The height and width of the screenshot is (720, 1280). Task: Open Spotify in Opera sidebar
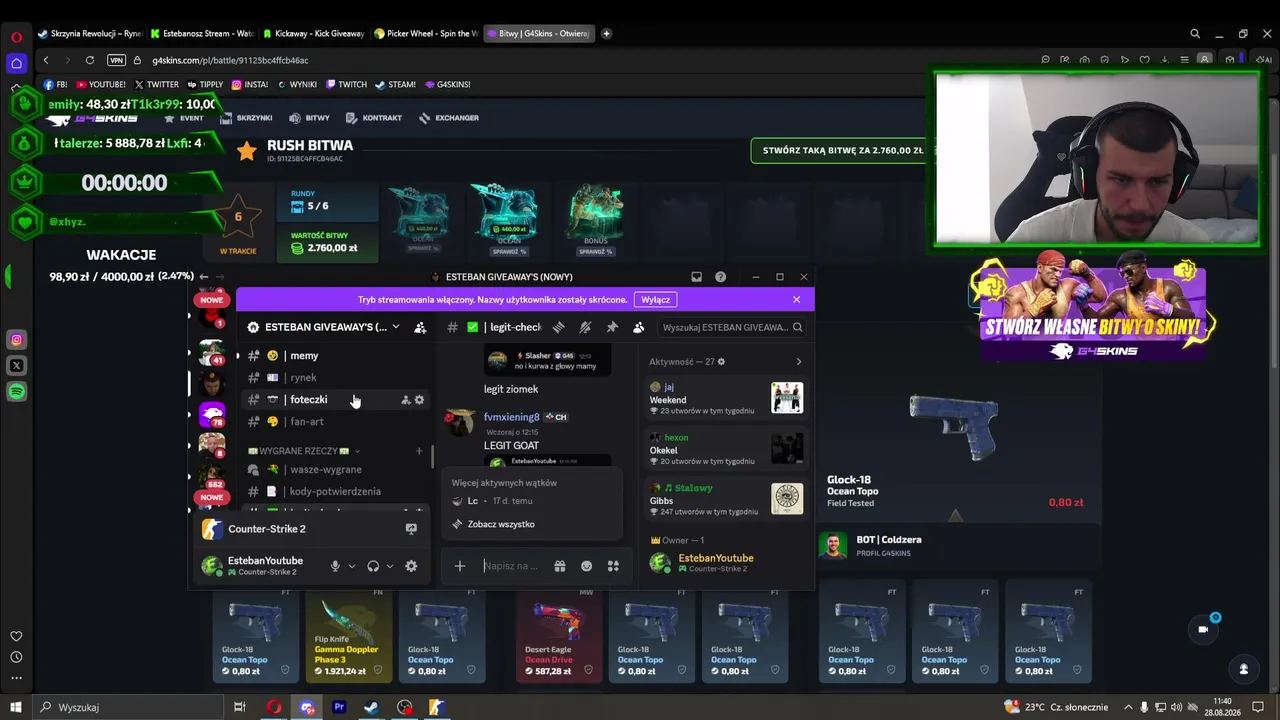pos(16,392)
